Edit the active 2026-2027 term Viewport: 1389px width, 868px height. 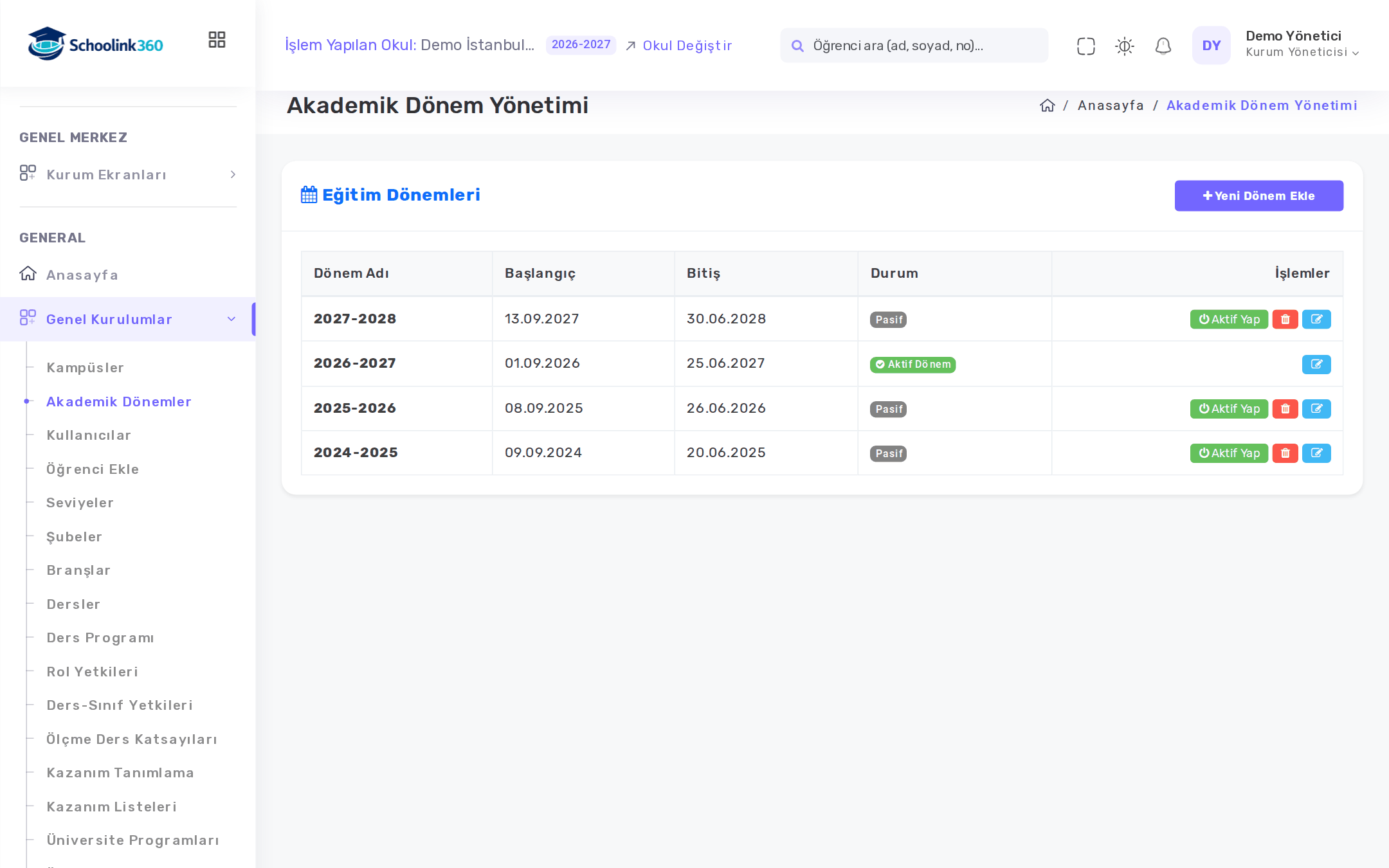(1316, 365)
